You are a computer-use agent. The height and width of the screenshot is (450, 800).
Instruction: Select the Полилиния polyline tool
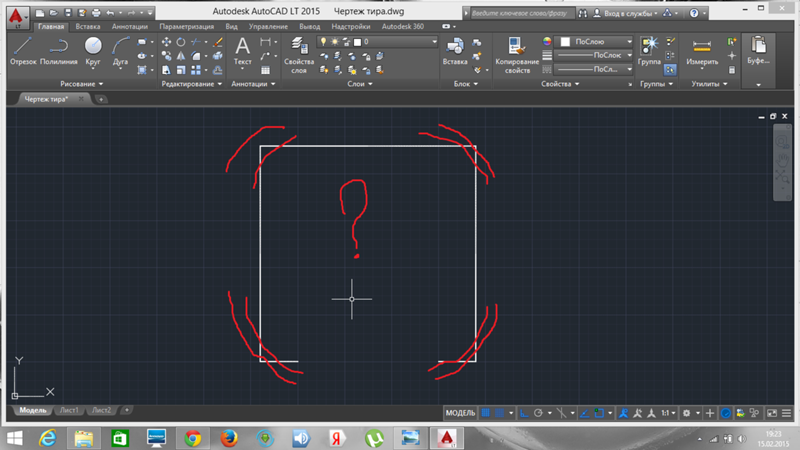pos(59,51)
